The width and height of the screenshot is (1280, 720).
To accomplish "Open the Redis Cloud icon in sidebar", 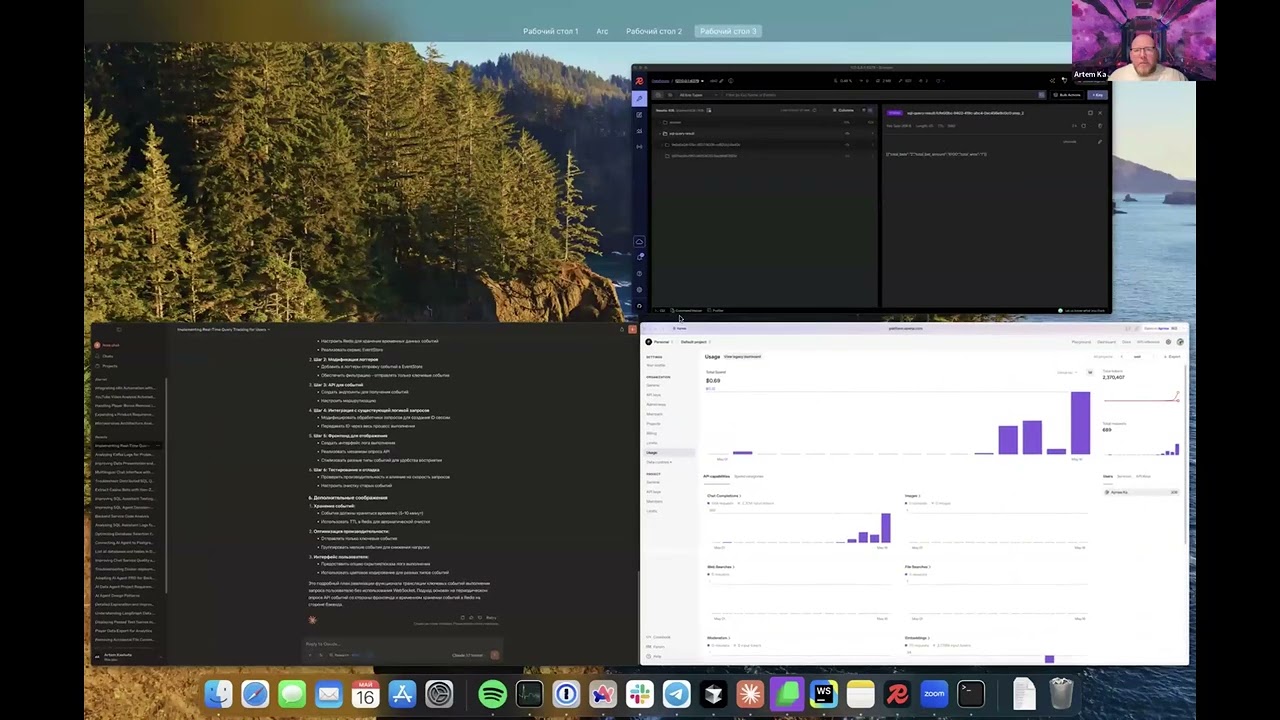I will [639, 241].
